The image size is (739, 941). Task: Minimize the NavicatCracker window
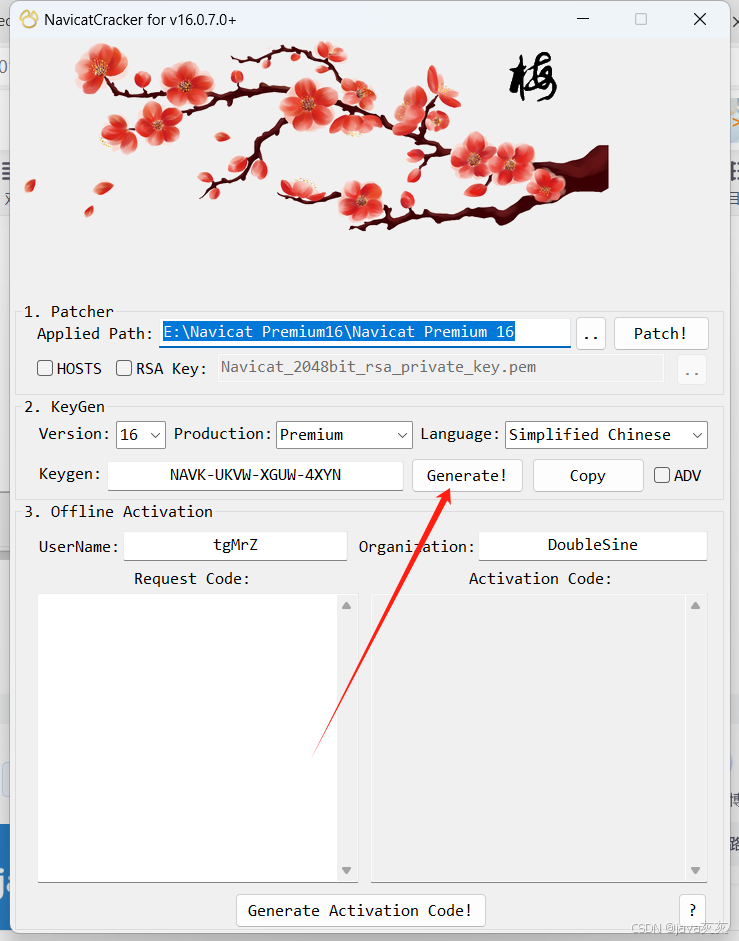click(x=583, y=19)
